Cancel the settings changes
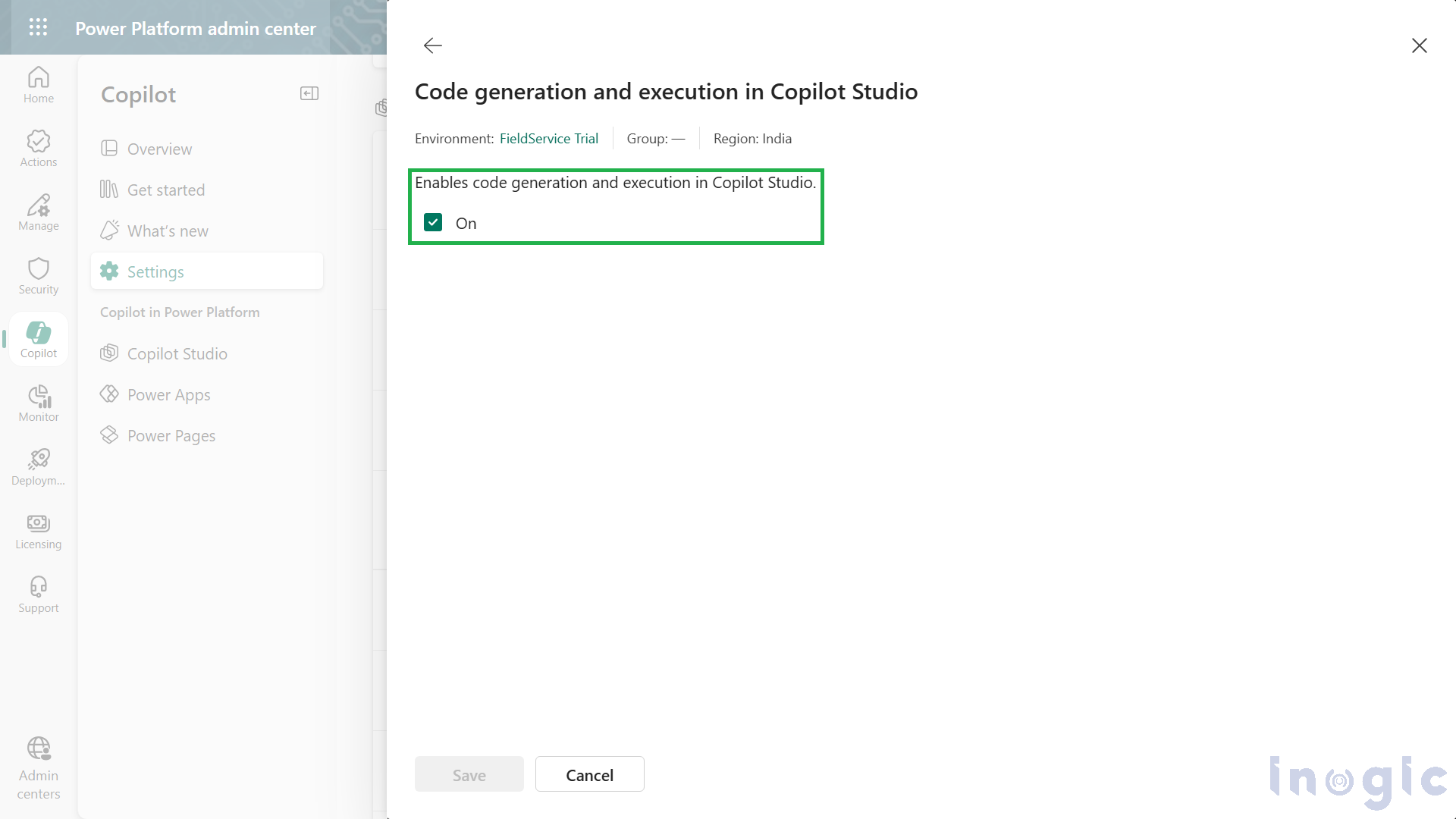This screenshot has width=1456, height=819. coord(589,774)
